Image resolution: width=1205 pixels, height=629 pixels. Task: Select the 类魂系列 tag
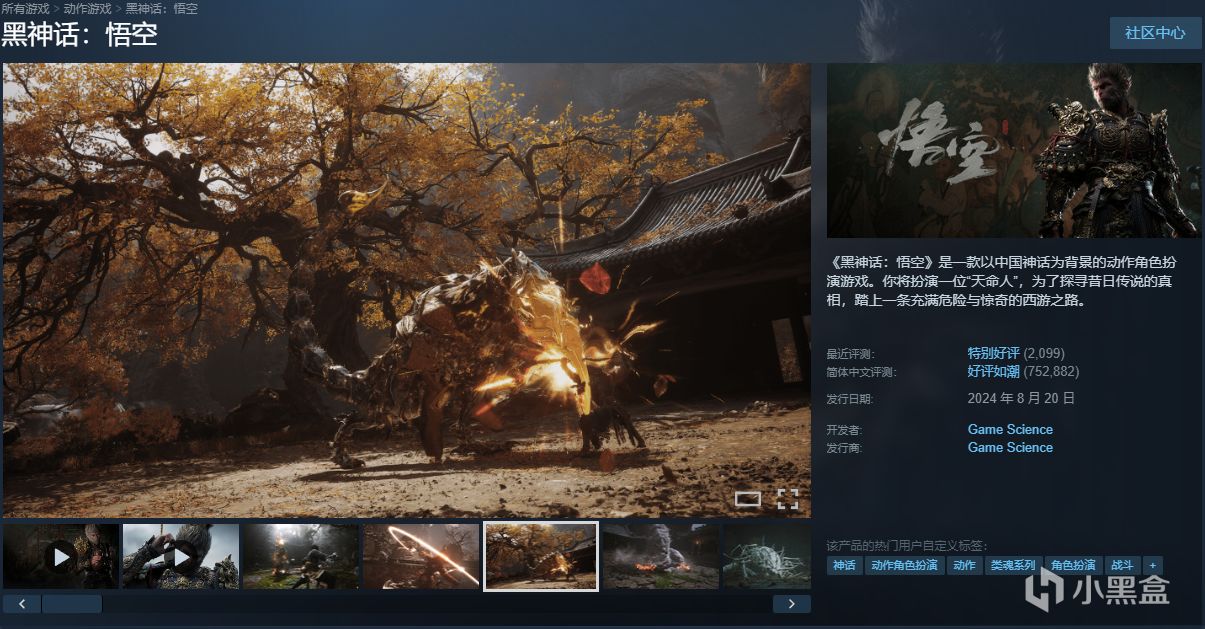[1013, 565]
